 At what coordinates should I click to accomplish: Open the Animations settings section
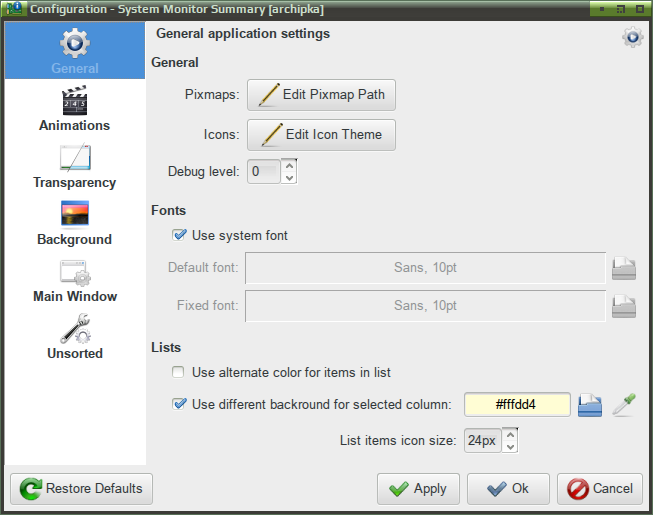[75, 108]
